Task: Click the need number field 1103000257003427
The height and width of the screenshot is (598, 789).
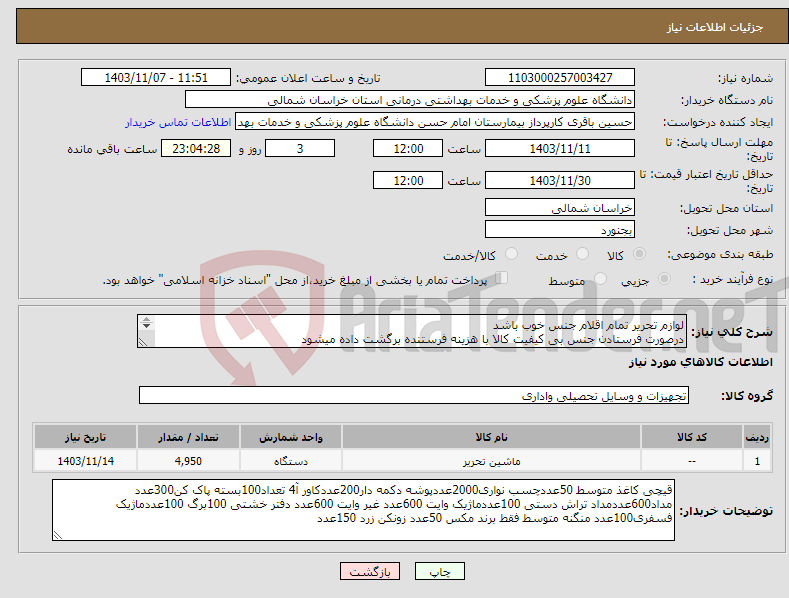Action: point(560,78)
